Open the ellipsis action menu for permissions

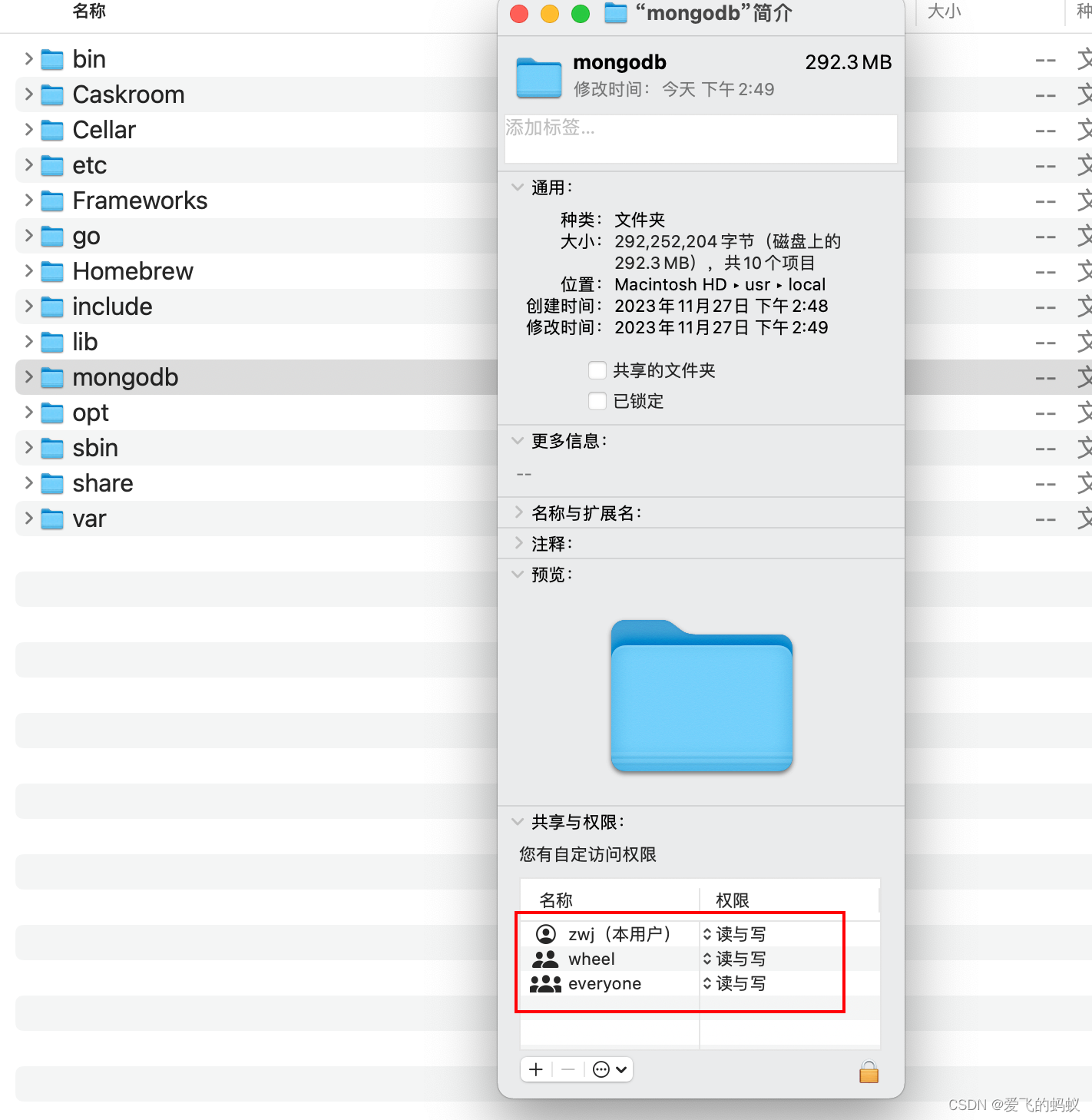click(x=611, y=1069)
